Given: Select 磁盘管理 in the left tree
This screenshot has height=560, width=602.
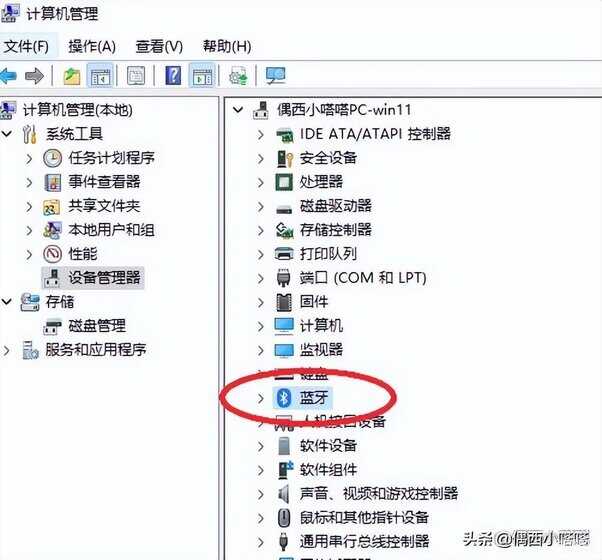Looking at the screenshot, I should pos(97,326).
